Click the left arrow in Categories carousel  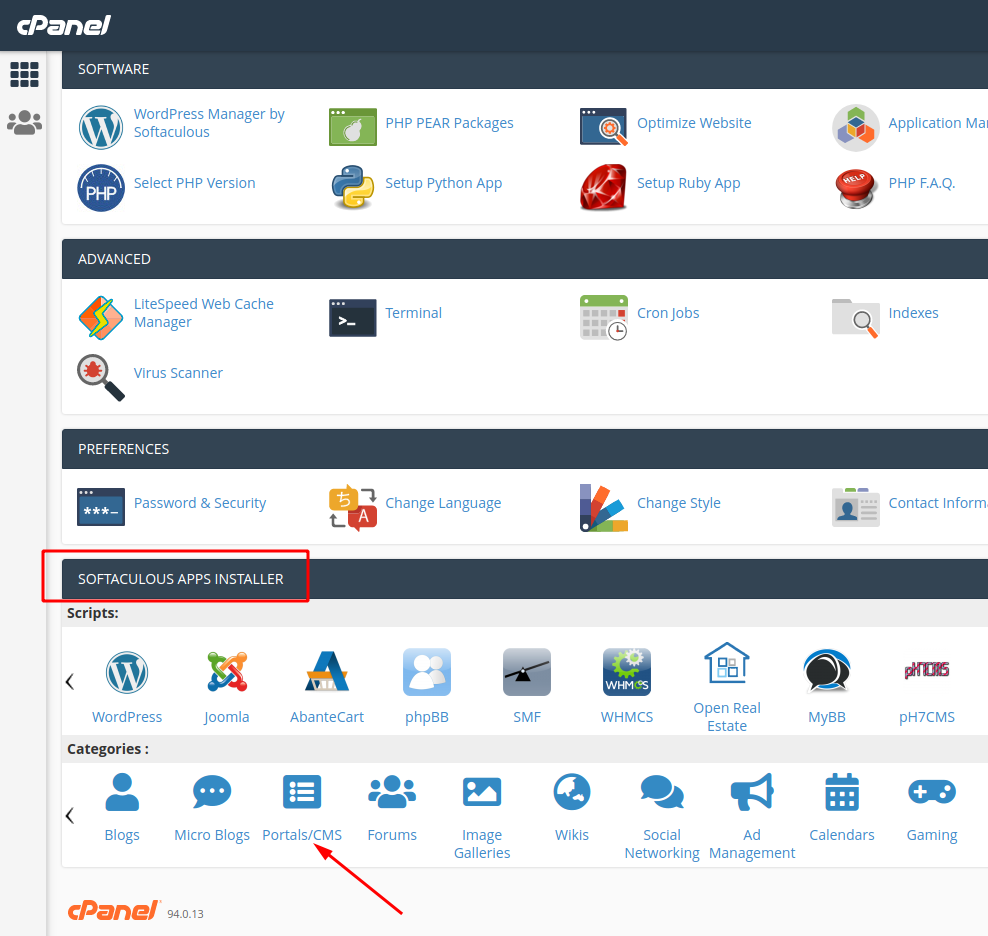tap(70, 816)
